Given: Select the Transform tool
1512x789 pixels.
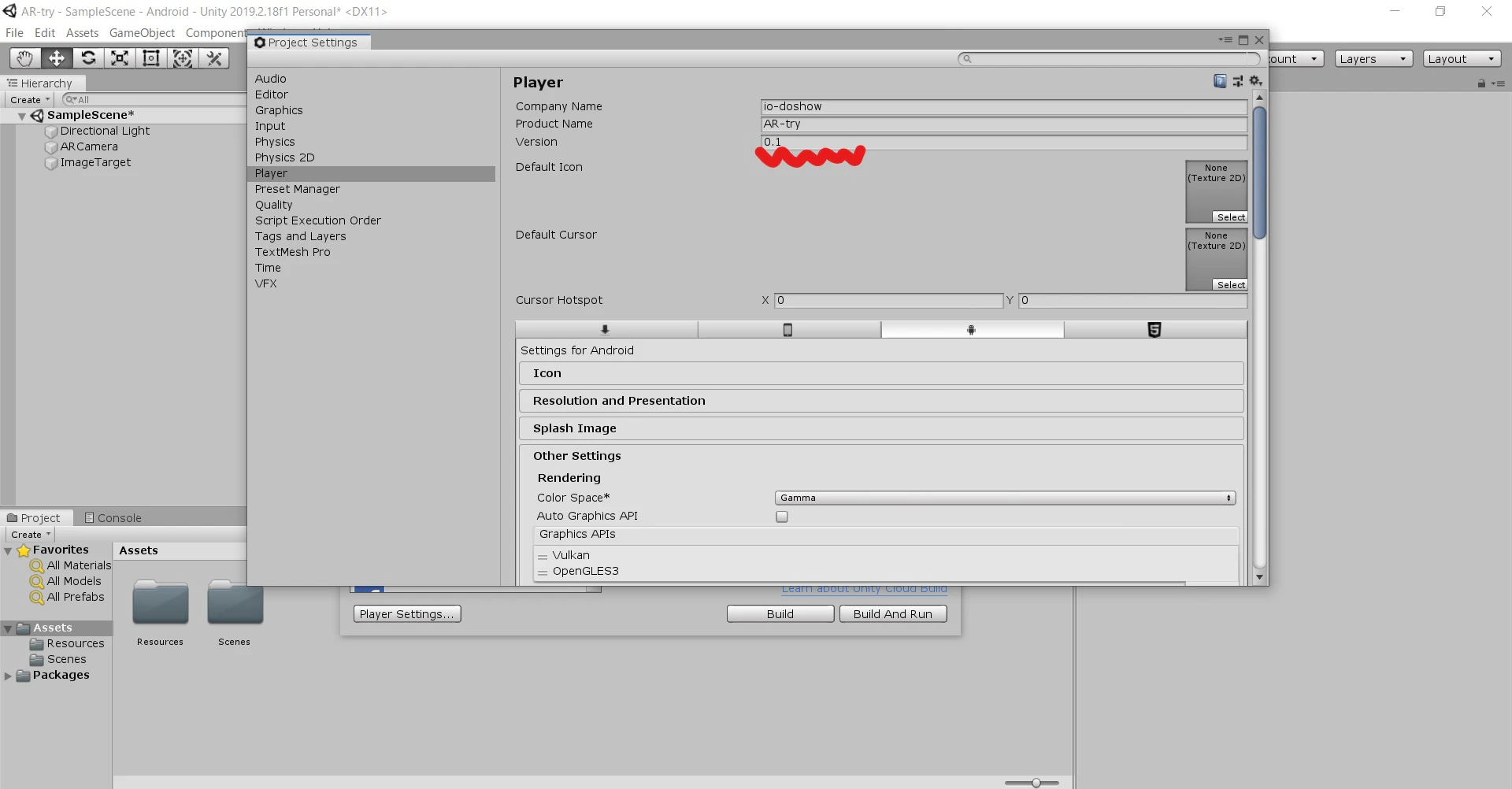Looking at the screenshot, I should tap(183, 58).
